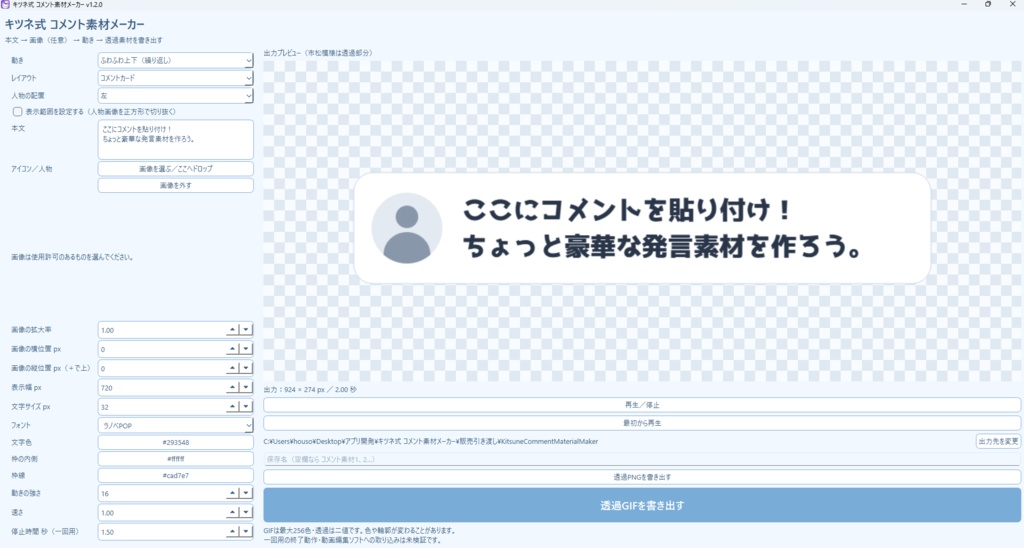Decrease 文字サイズ px with the down arrow

point(246,406)
